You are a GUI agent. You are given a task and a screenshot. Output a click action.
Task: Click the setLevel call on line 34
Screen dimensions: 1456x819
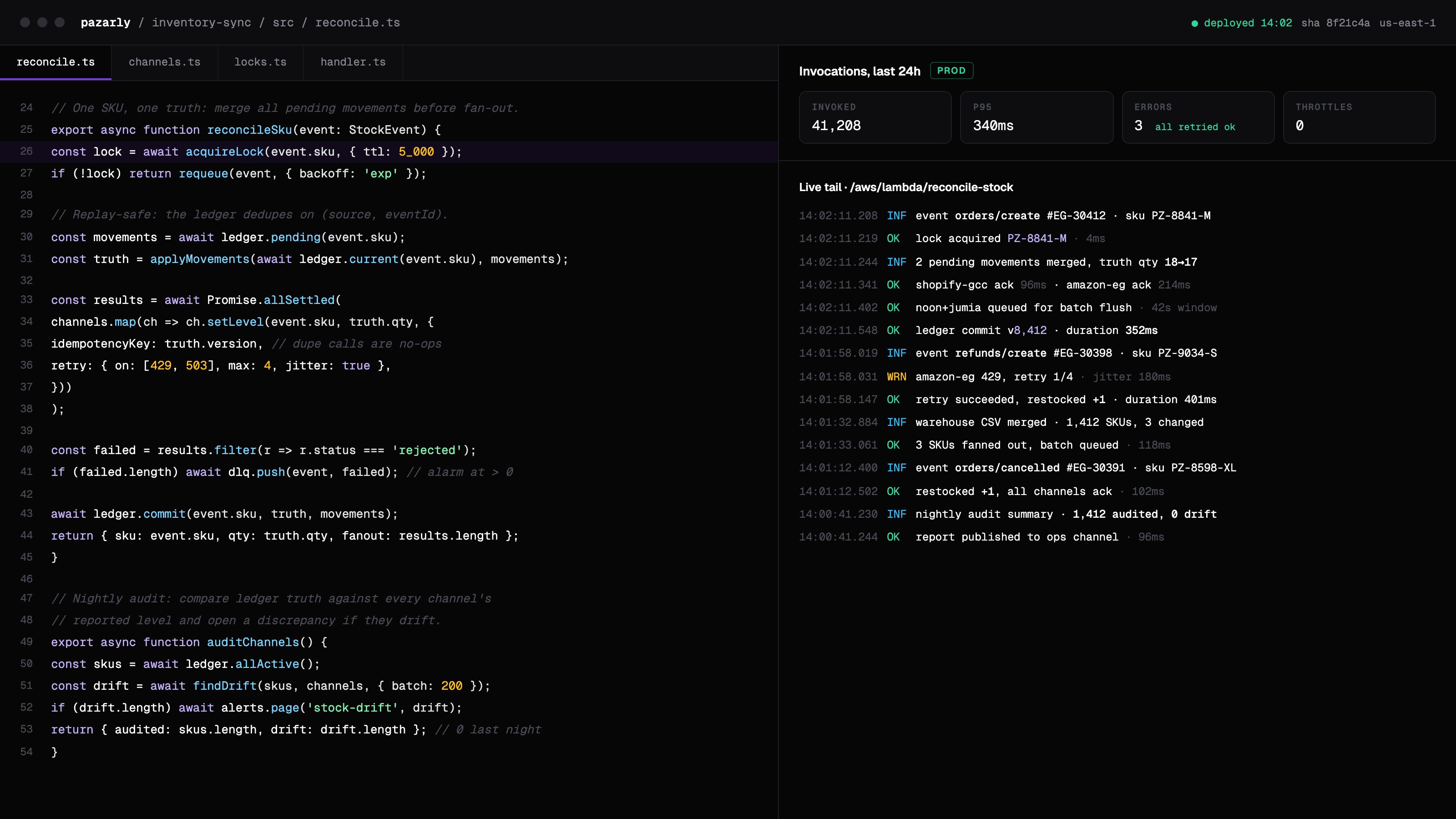click(235, 322)
